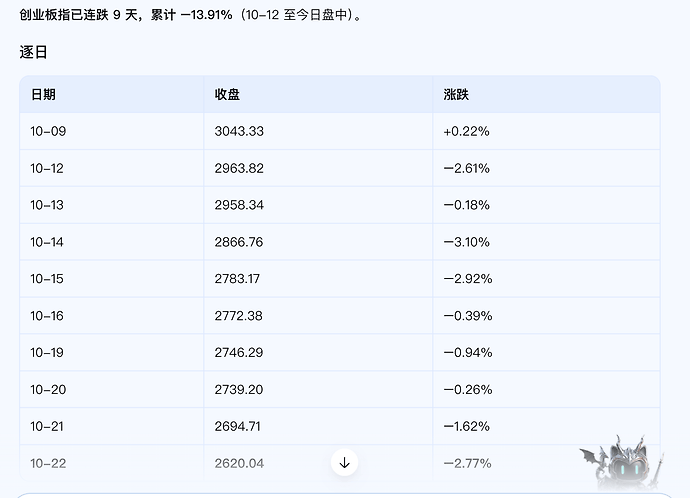Select the 收盘 column header
The image size is (690, 498).
click(x=227, y=95)
